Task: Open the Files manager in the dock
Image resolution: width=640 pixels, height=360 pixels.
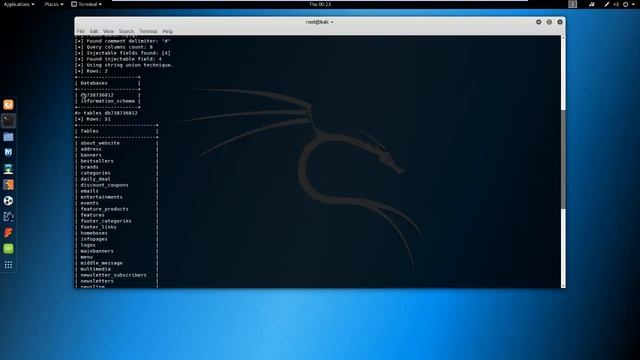Action: click(8, 137)
